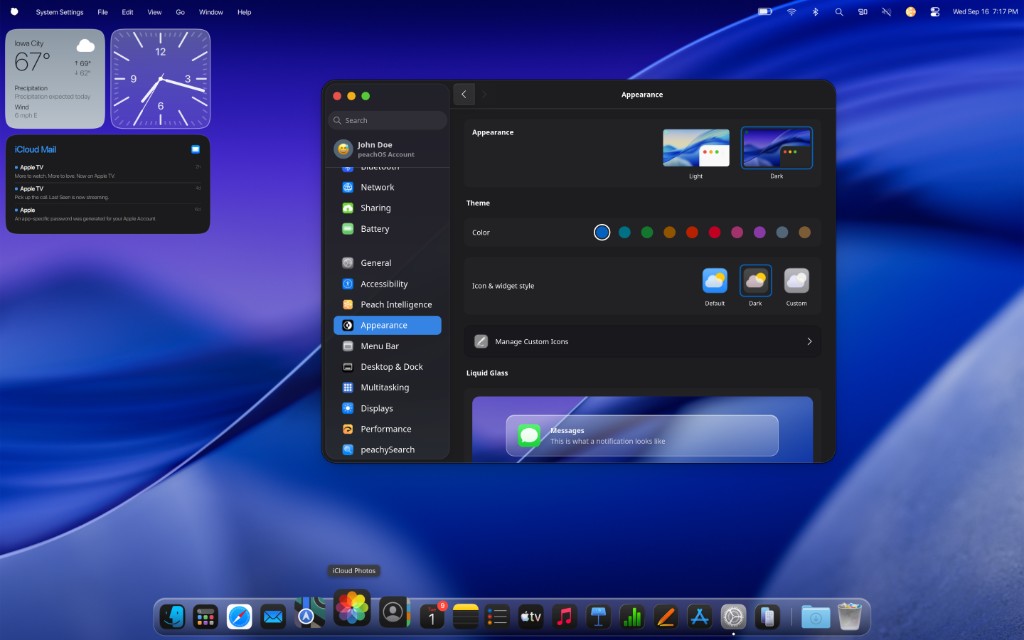Open the Mail app in dock

pyautogui.click(x=273, y=616)
